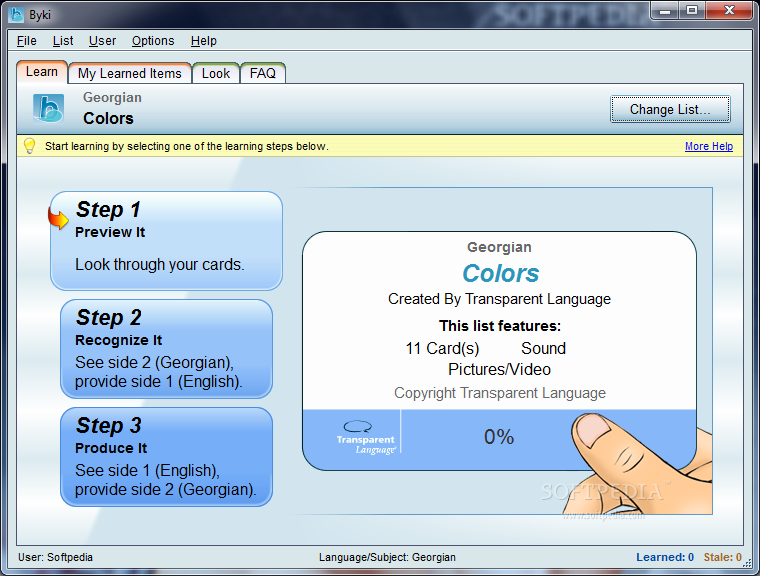Click the 'Georgian' label in header
This screenshot has width=760, height=576.
point(112,97)
